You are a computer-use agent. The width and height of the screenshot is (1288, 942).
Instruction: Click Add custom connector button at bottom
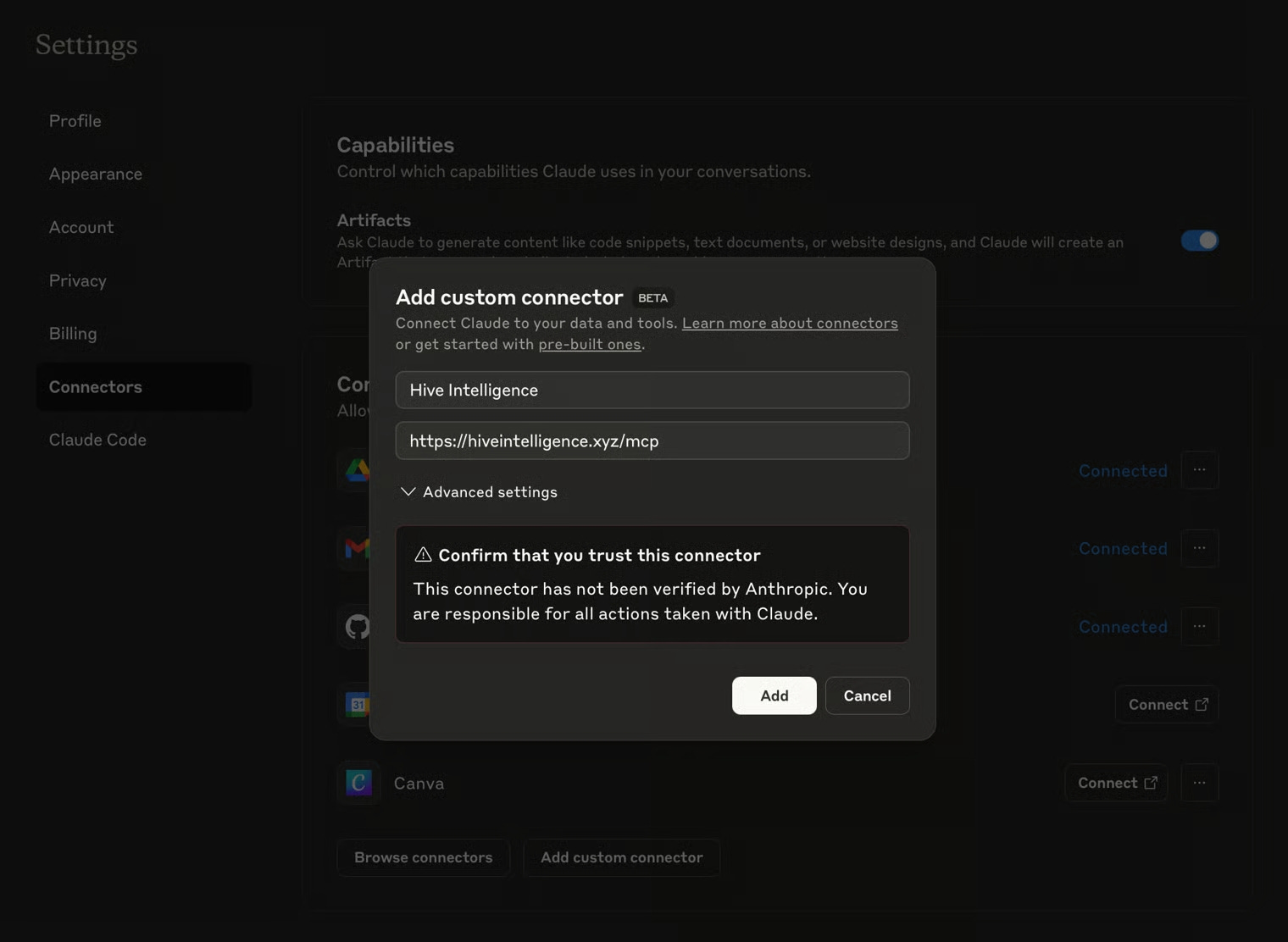(x=621, y=857)
